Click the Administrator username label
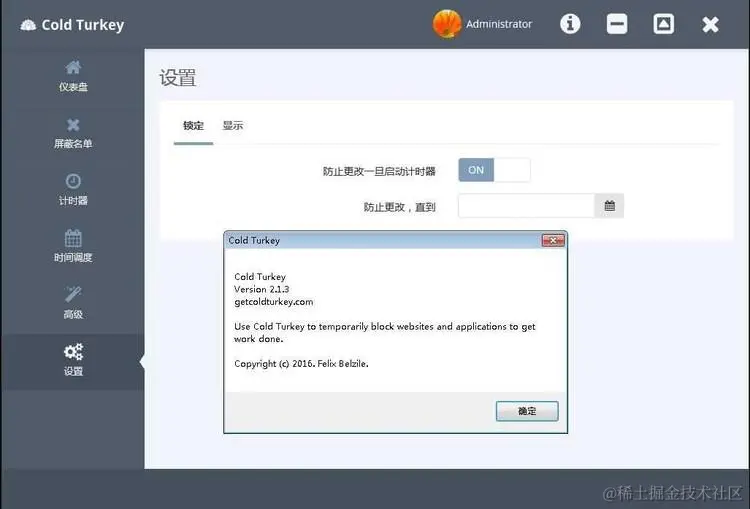 click(x=499, y=24)
